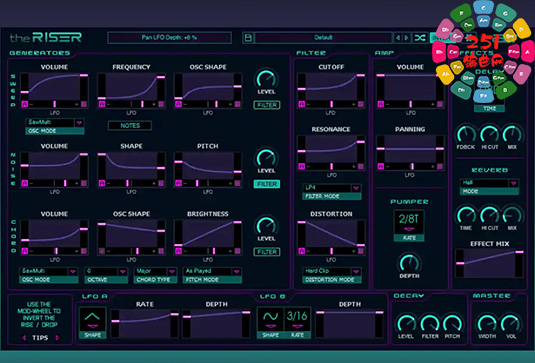Click the Reverb HI CUT knob
Image resolution: width=535 pixels, height=363 pixels.
coord(490,215)
